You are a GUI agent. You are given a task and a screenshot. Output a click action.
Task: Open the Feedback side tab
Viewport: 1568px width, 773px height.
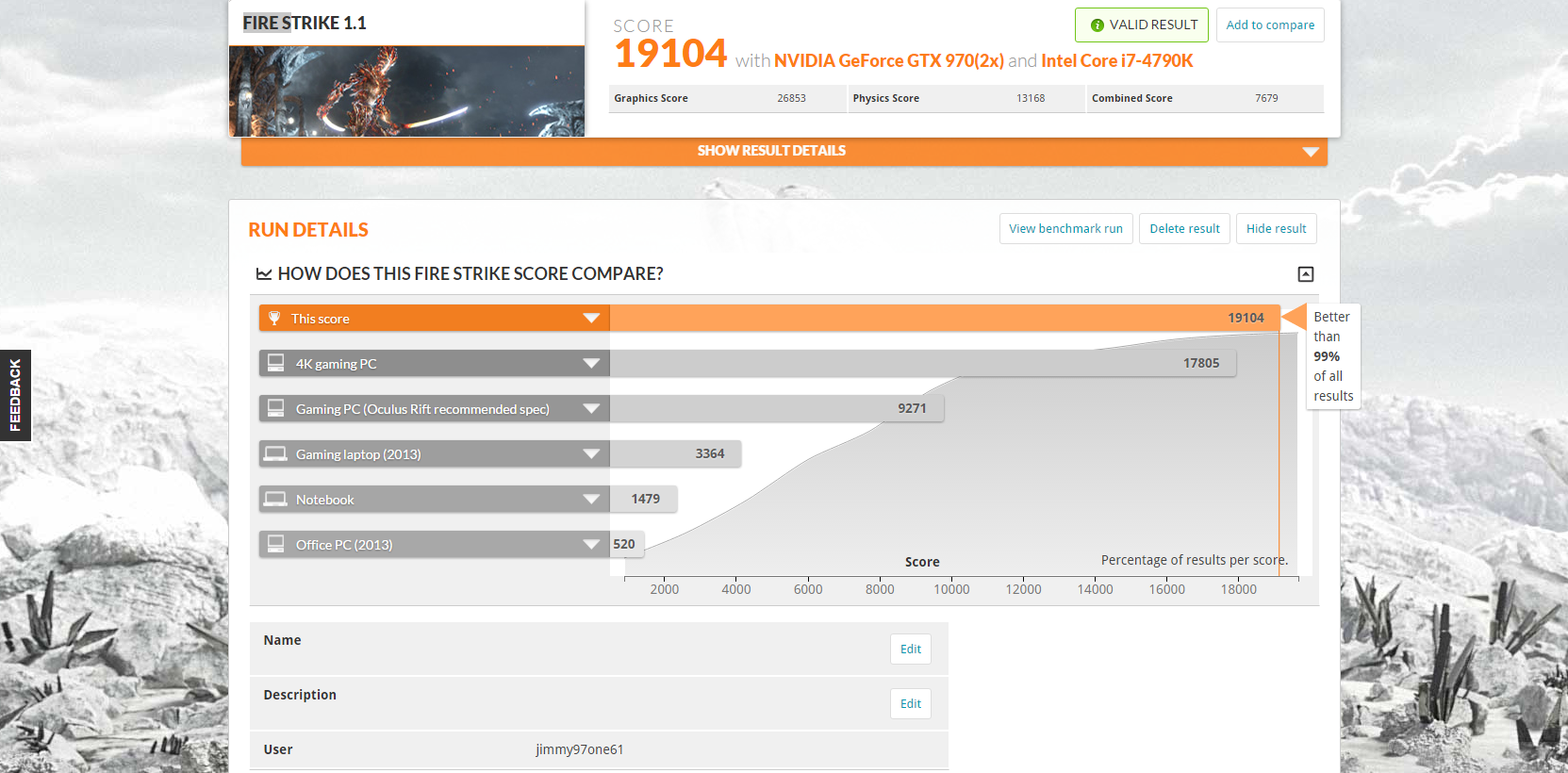click(x=15, y=396)
